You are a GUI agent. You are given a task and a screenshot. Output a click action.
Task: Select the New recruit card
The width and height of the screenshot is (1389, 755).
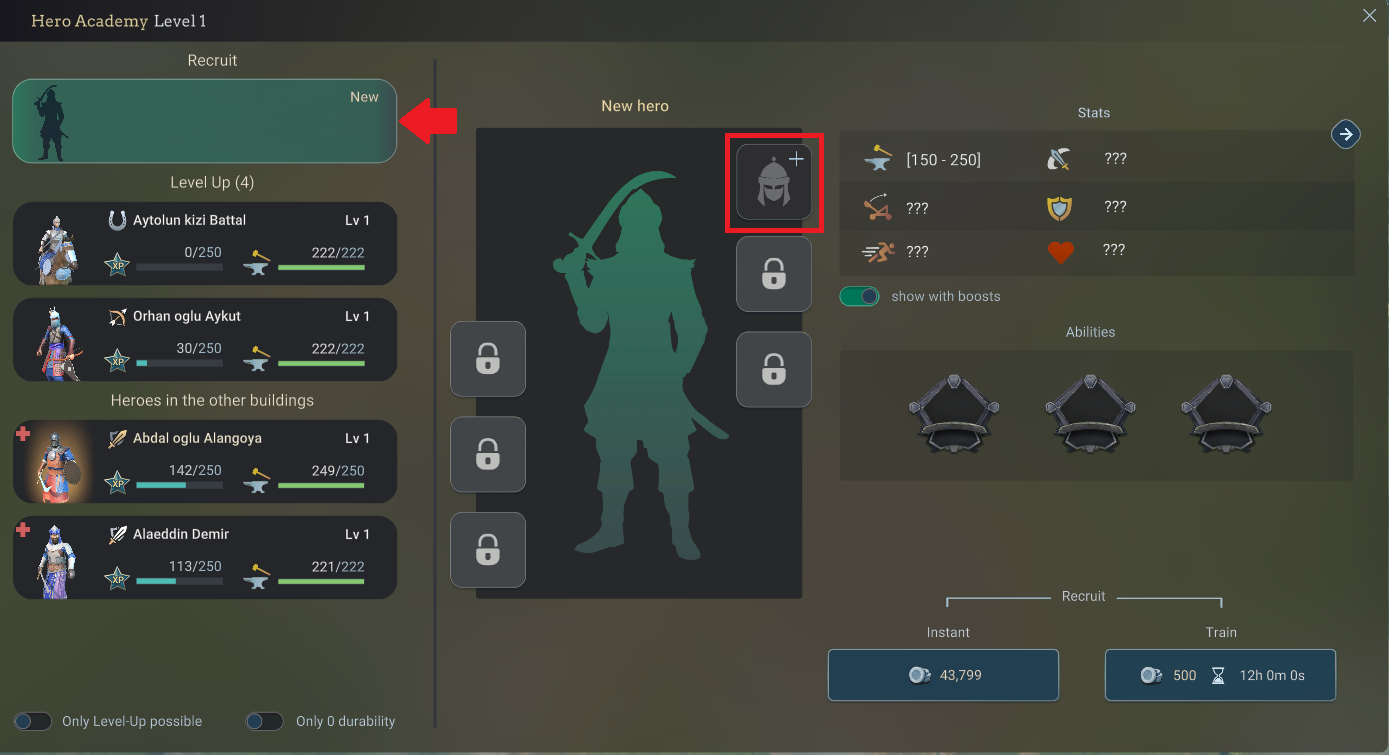(205, 121)
